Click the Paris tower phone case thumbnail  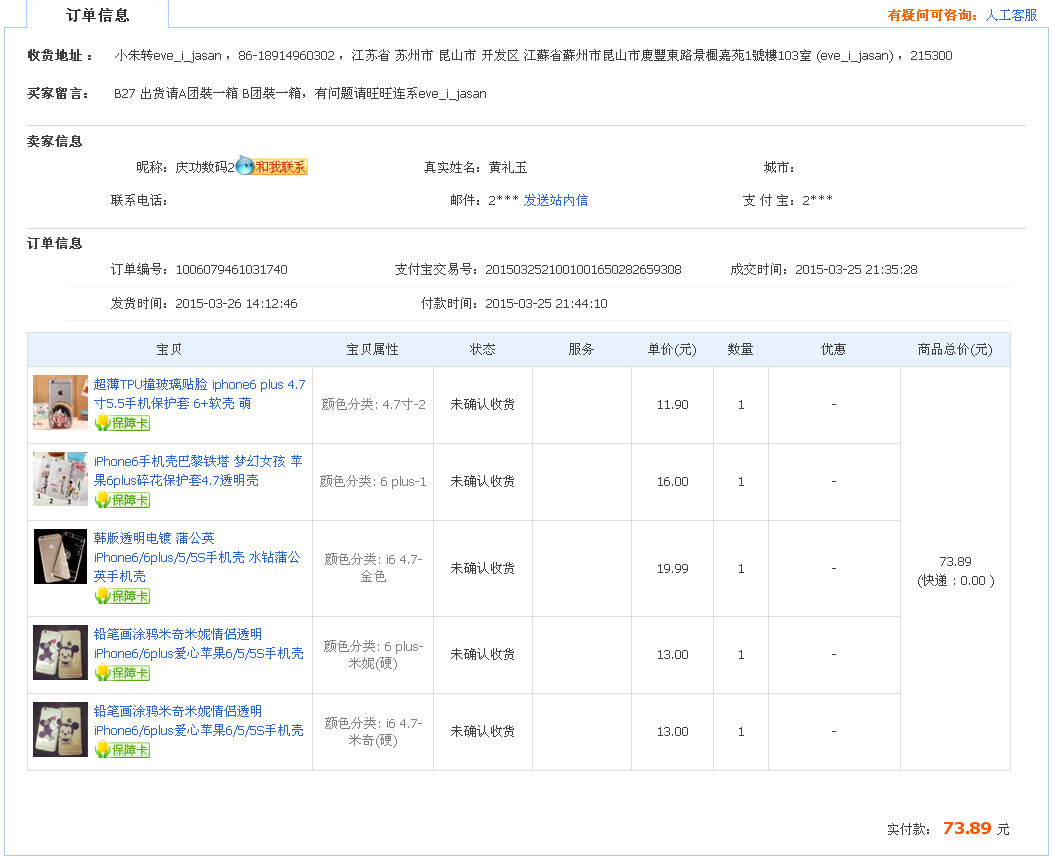point(60,480)
